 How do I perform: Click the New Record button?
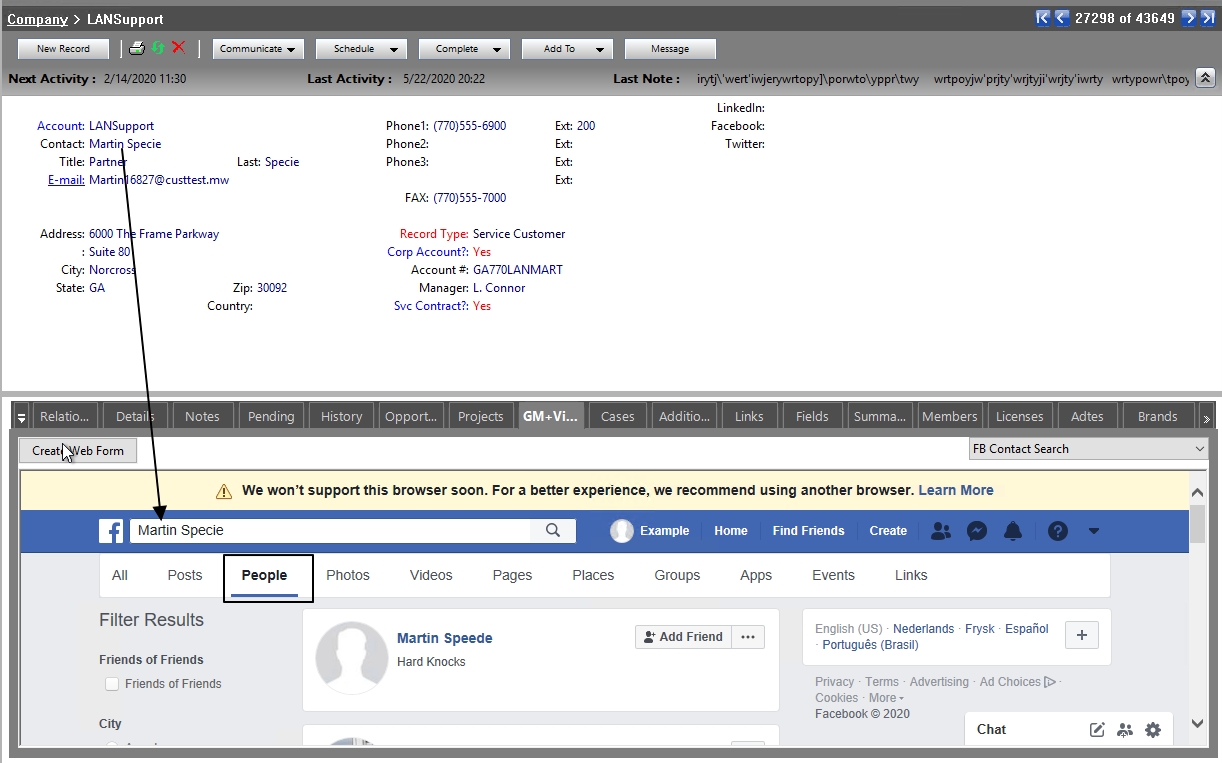(63, 48)
